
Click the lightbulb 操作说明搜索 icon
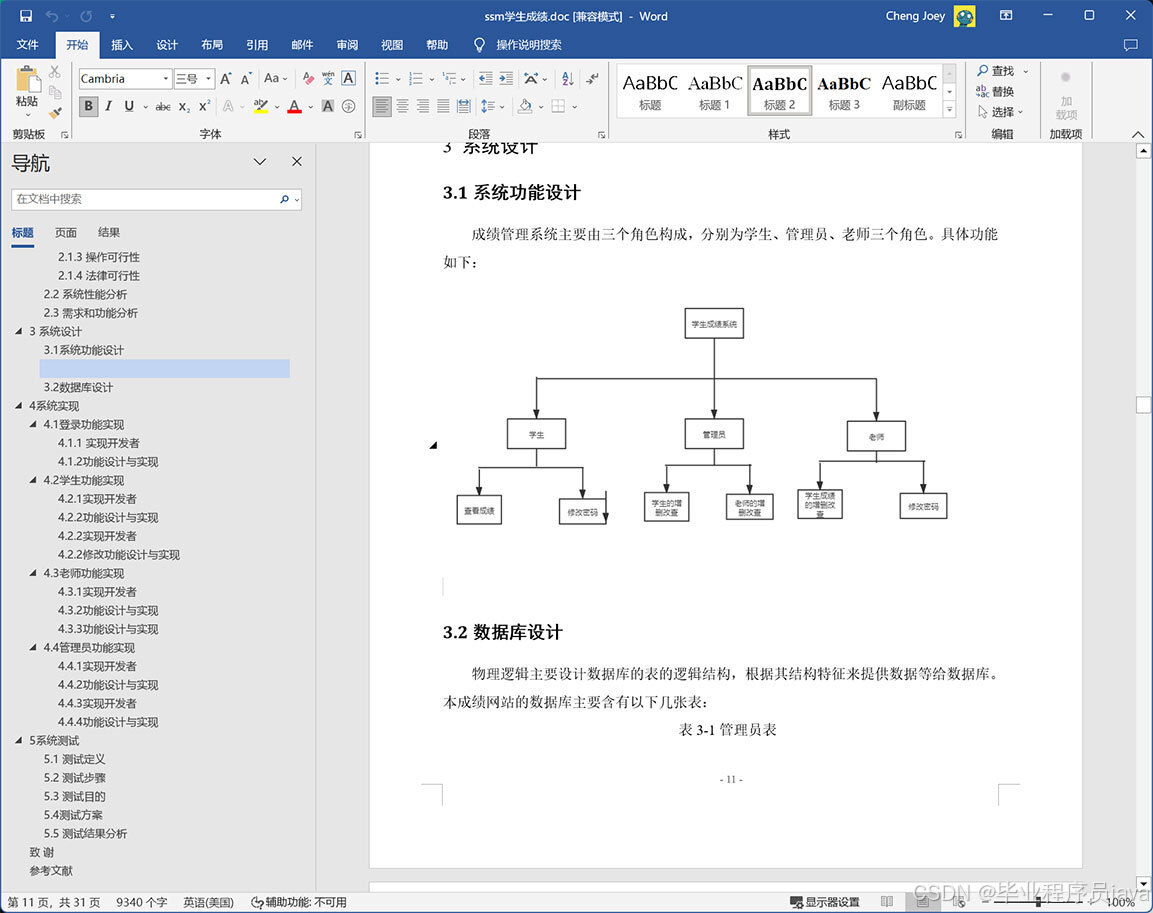coord(479,45)
